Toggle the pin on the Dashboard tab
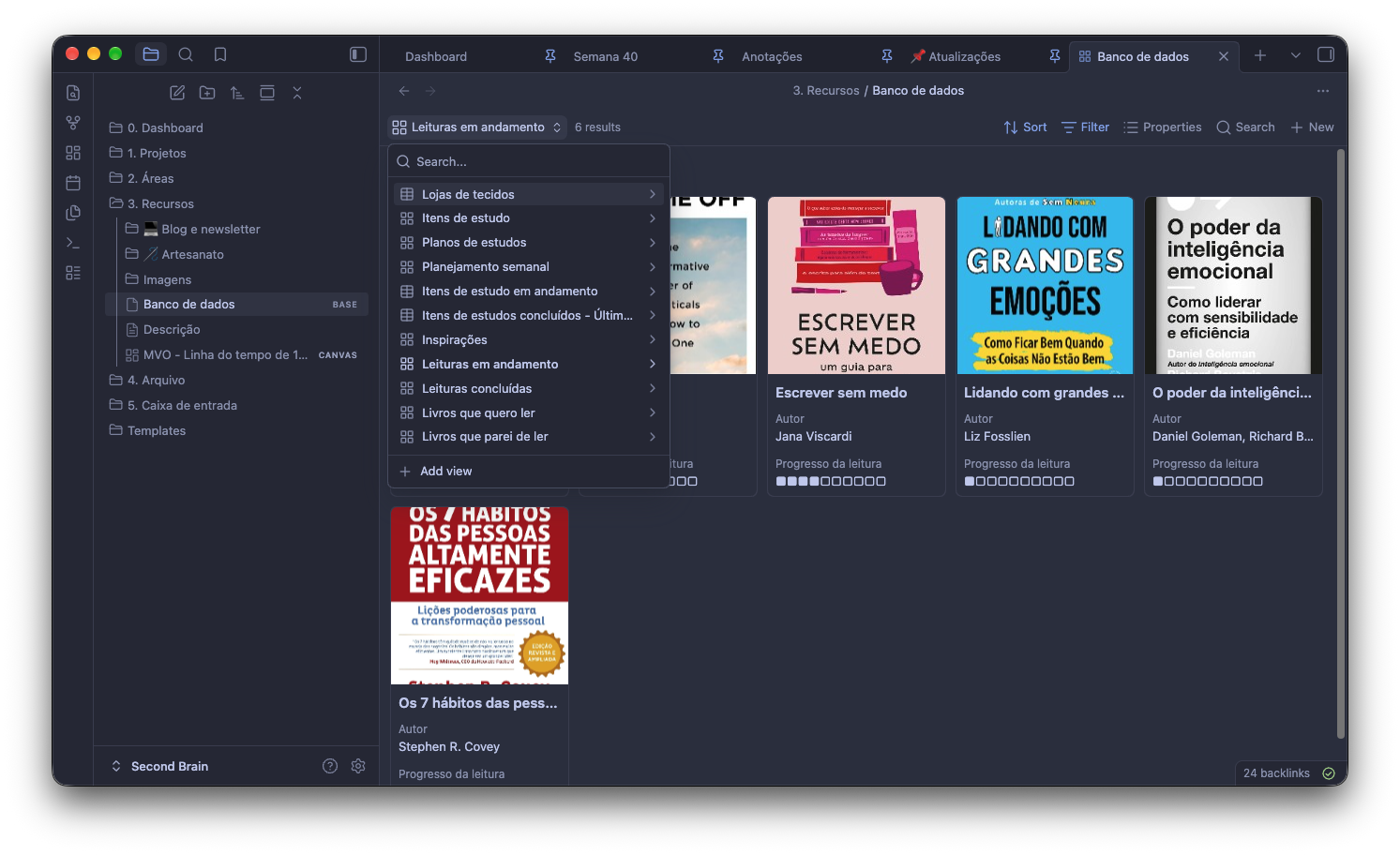The image size is (1400, 855). click(550, 56)
